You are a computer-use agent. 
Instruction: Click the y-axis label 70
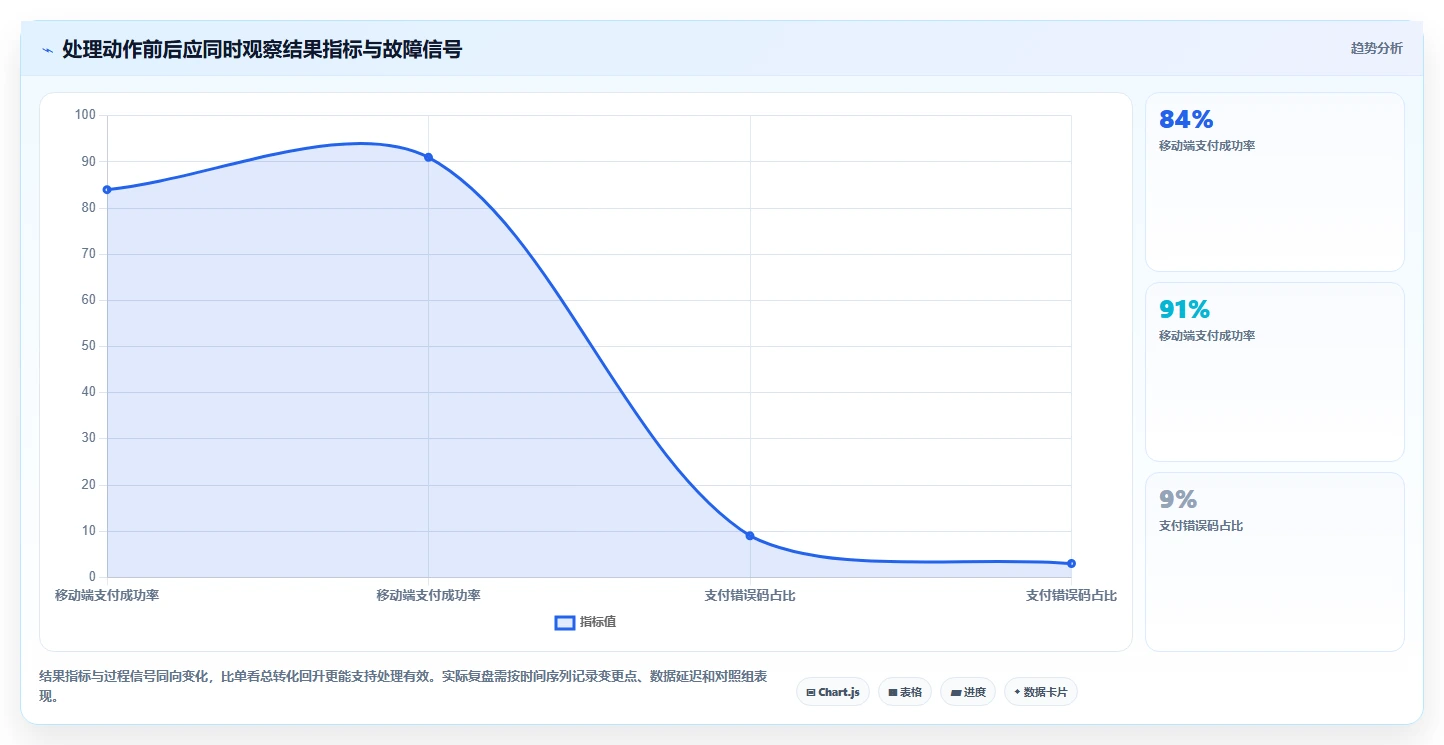coord(89,254)
